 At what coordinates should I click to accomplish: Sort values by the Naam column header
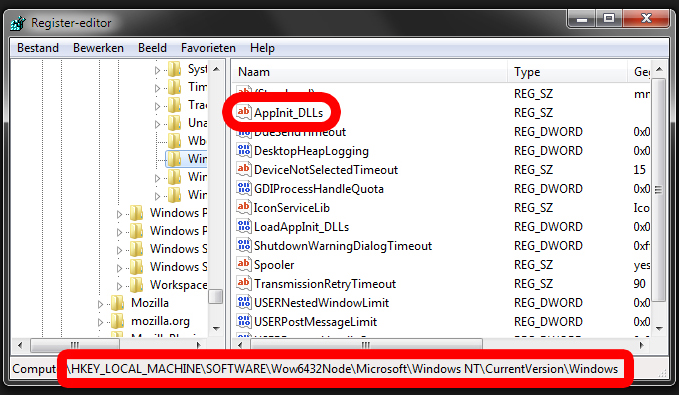pos(370,71)
